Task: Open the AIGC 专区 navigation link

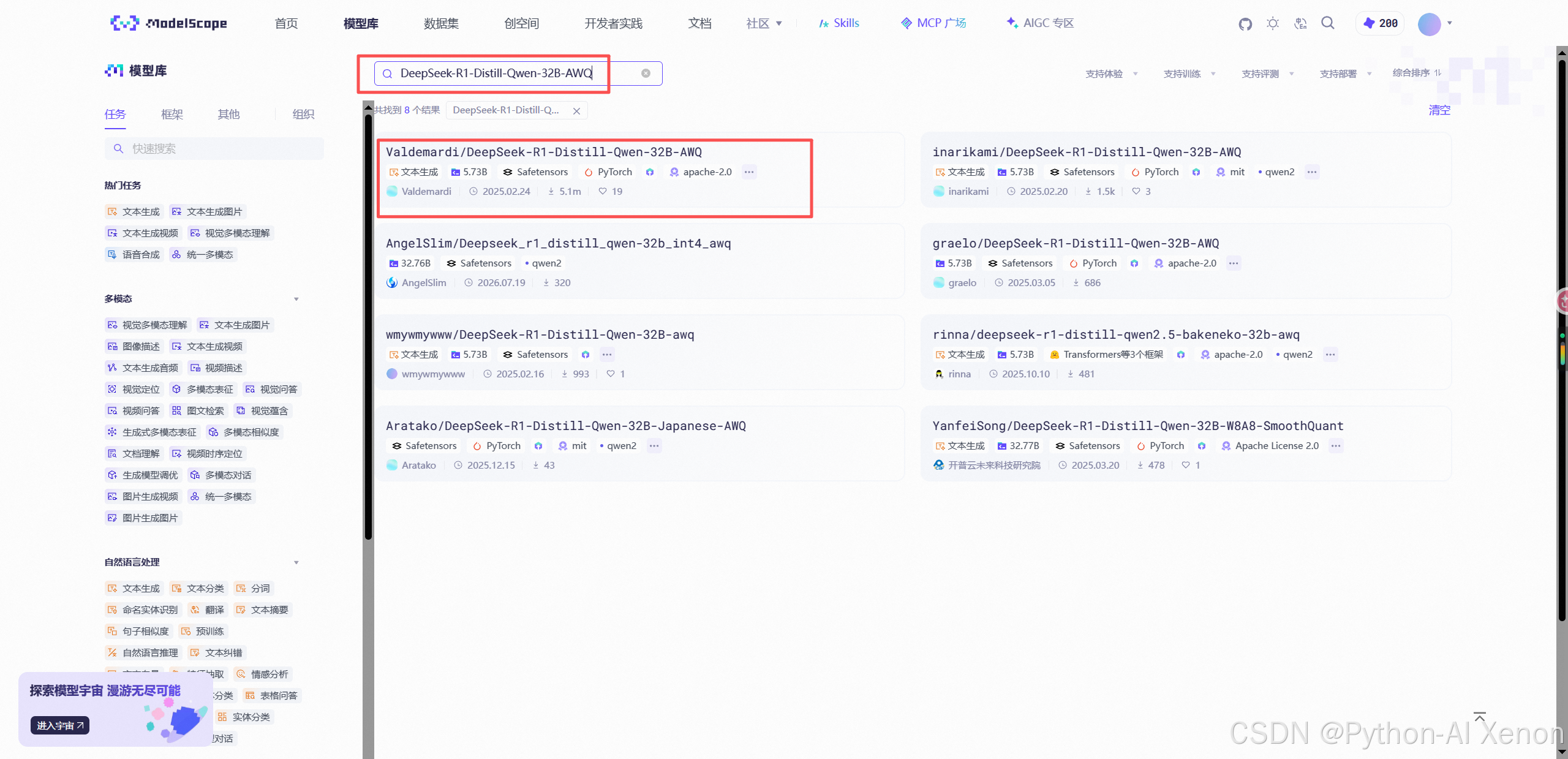Action: pos(1040,23)
